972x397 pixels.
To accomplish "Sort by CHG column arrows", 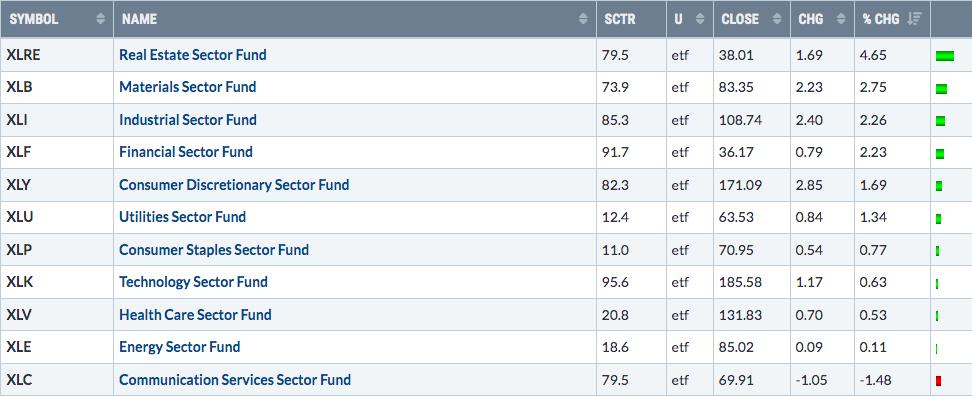I will [841, 19].
